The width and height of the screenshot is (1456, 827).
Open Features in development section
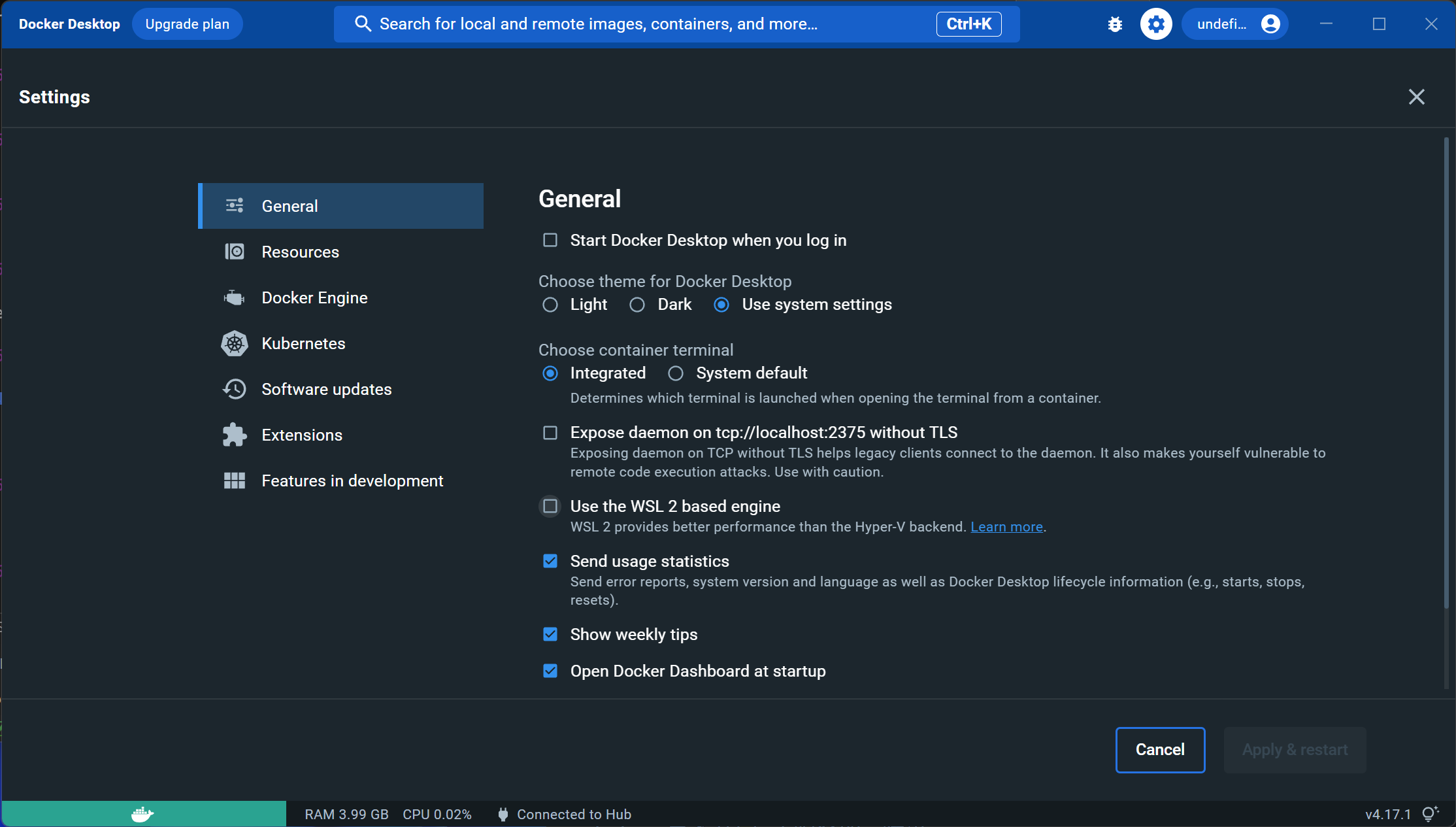[x=352, y=481]
